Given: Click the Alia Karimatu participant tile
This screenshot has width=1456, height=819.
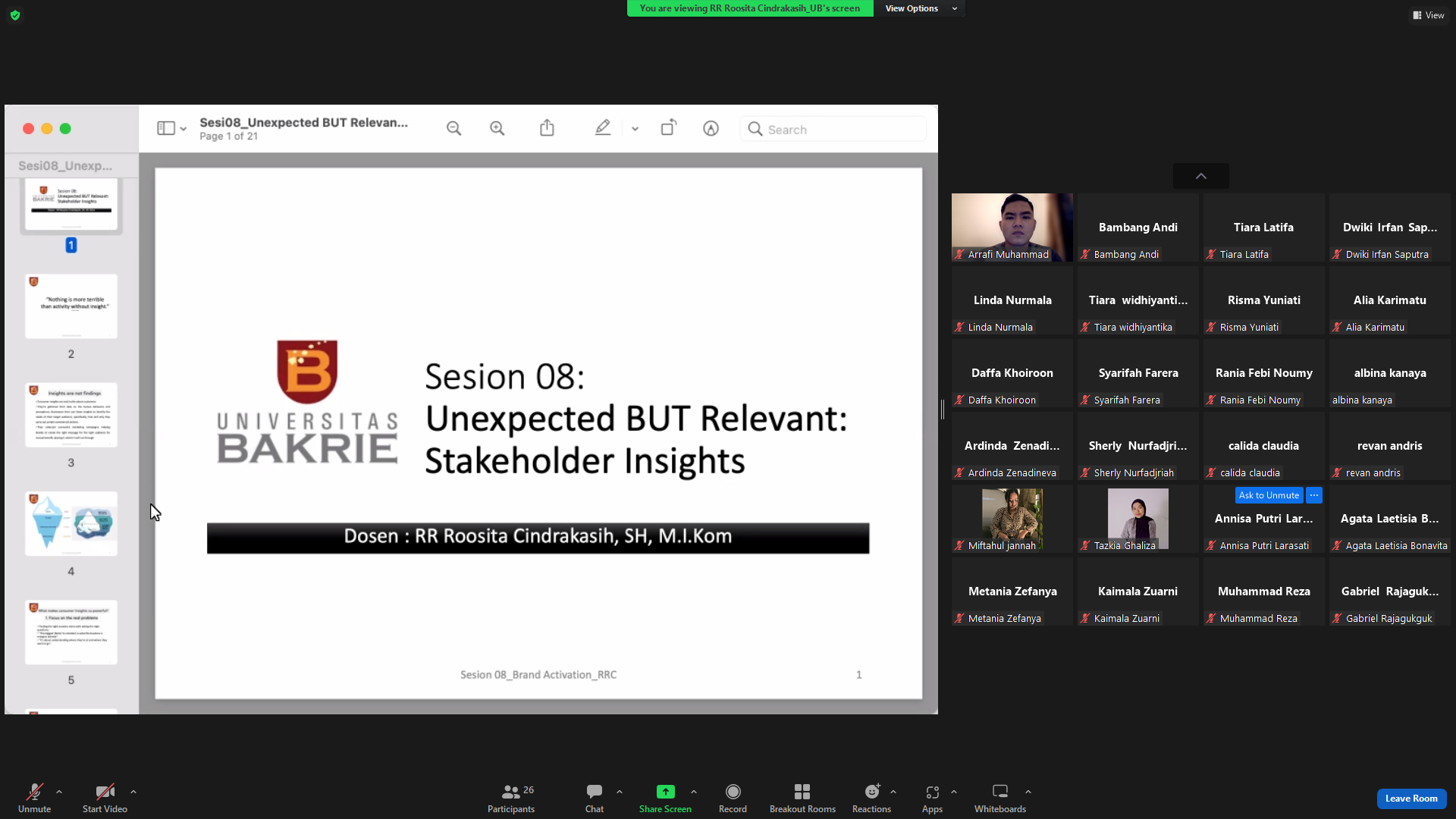Looking at the screenshot, I should click(1390, 300).
